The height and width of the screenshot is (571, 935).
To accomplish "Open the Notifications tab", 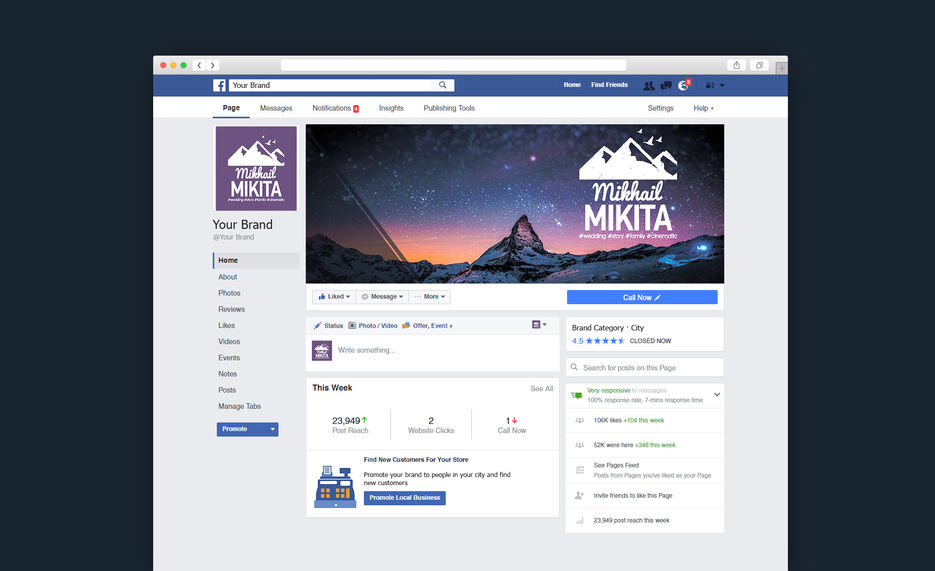I will point(335,108).
